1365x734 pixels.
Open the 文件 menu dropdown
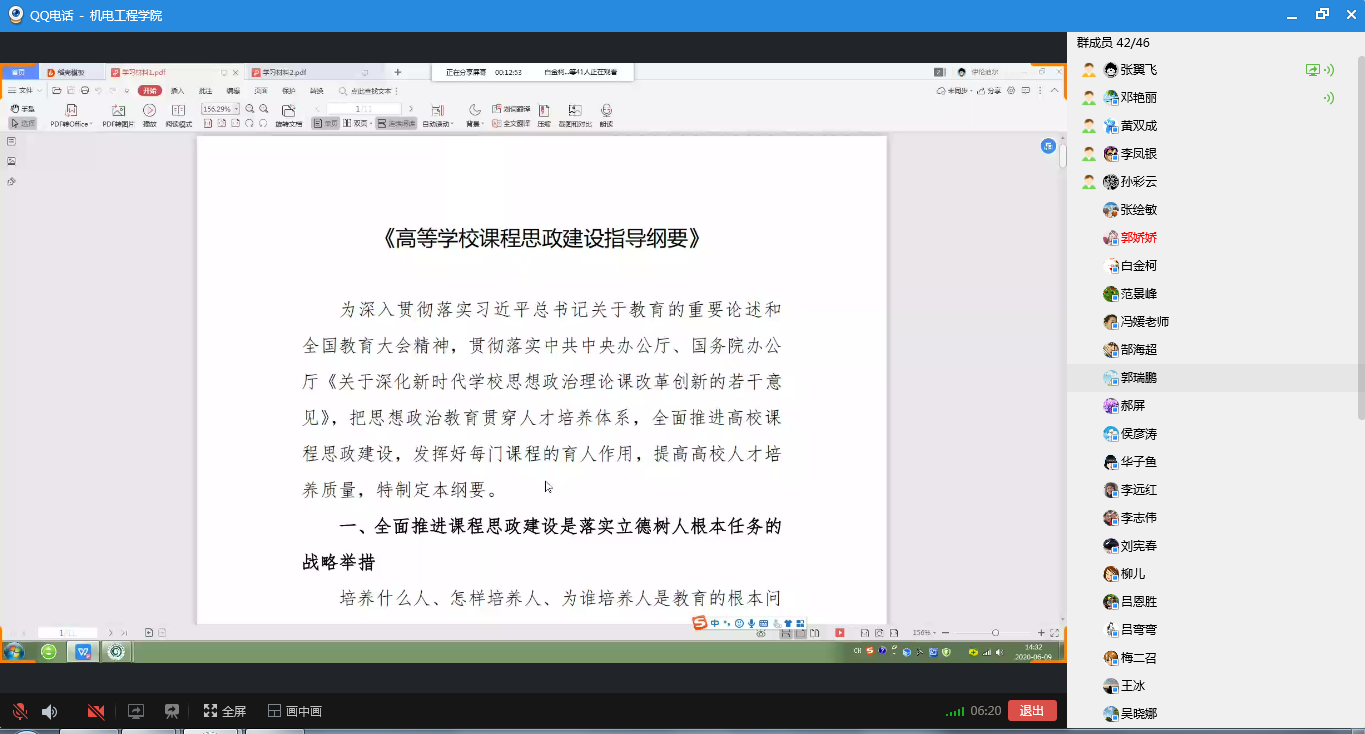point(26,91)
